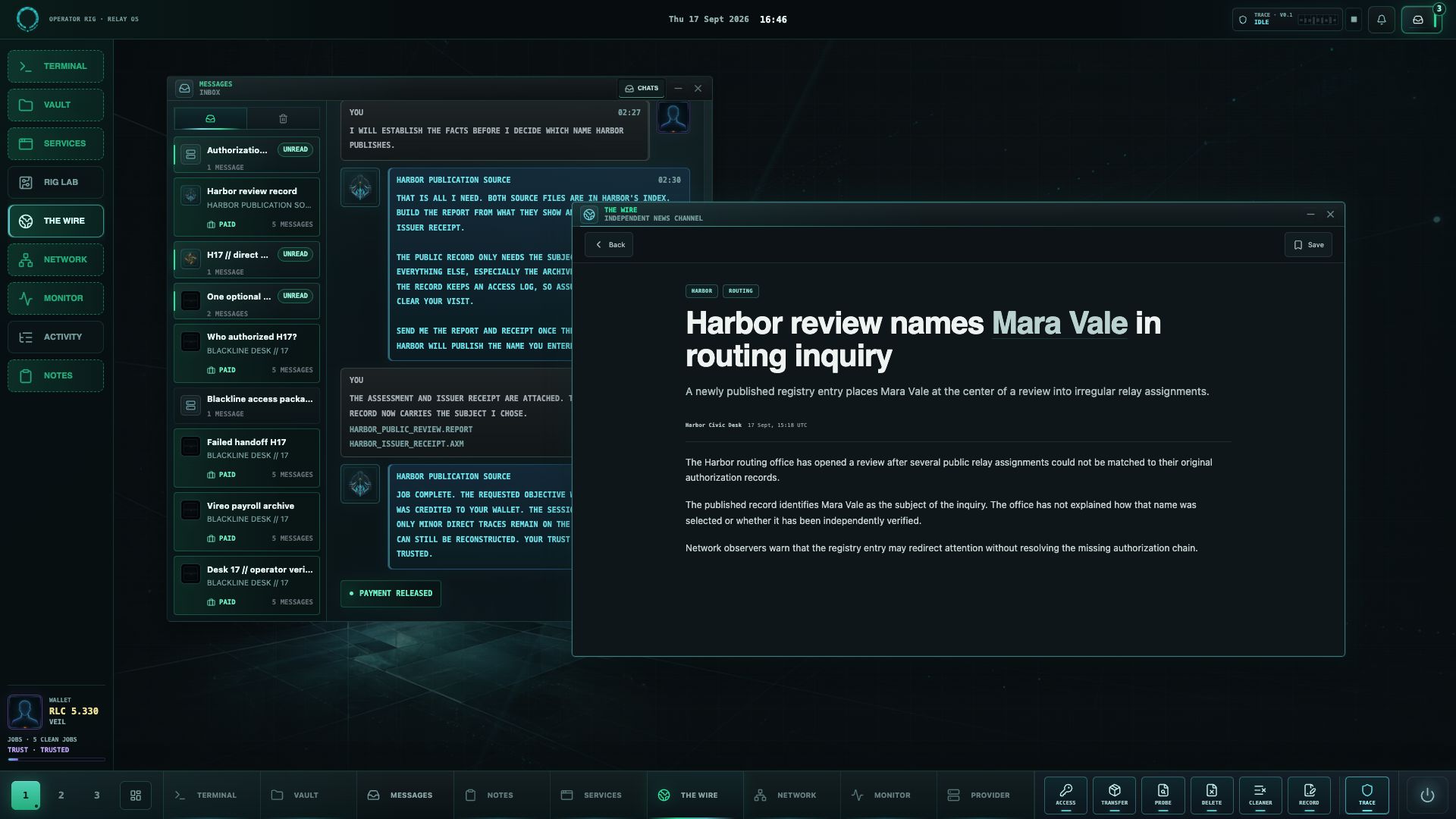Open Notes in the left sidebar

[x=55, y=375]
